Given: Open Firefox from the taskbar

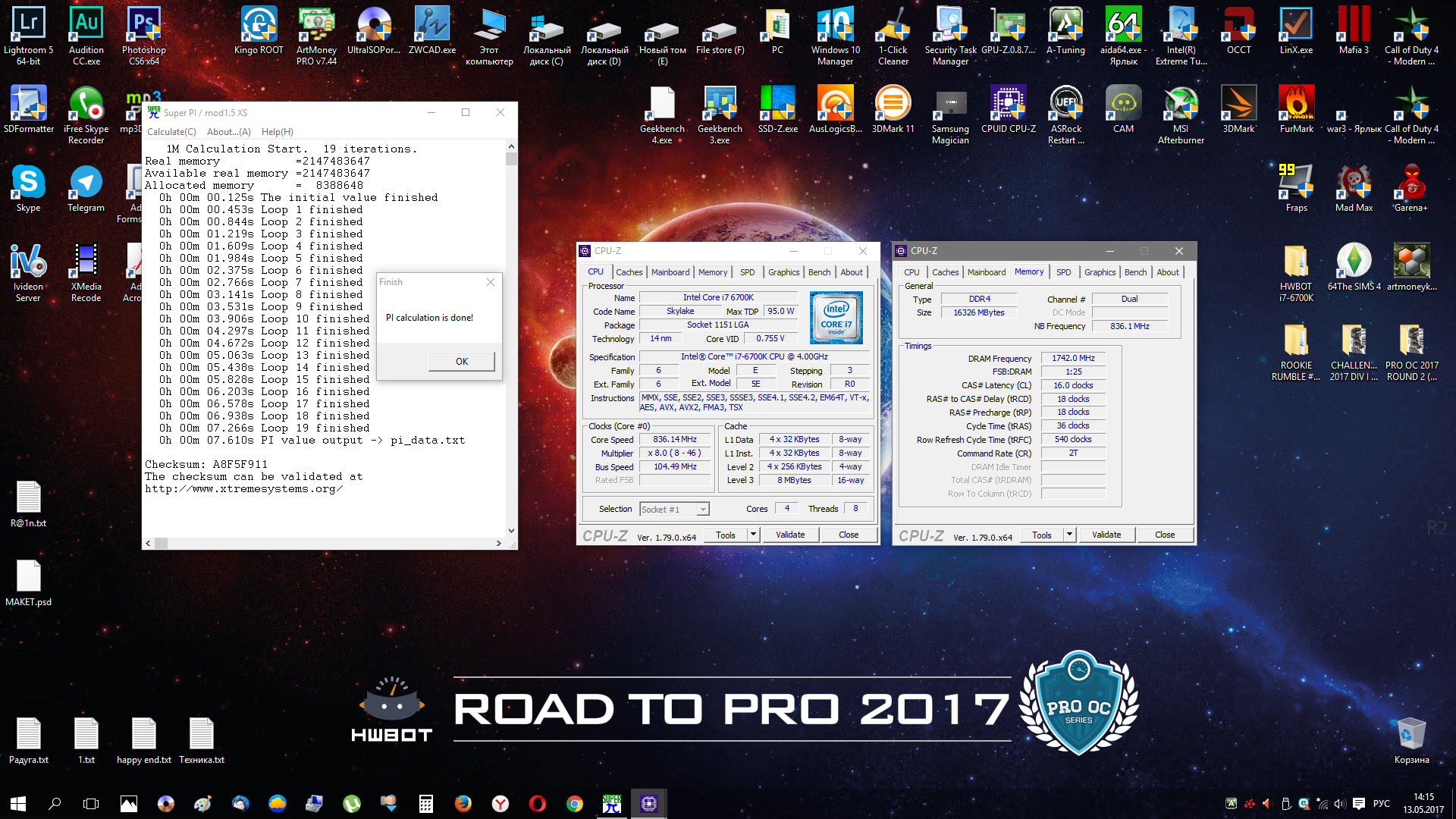Looking at the screenshot, I should [x=463, y=803].
